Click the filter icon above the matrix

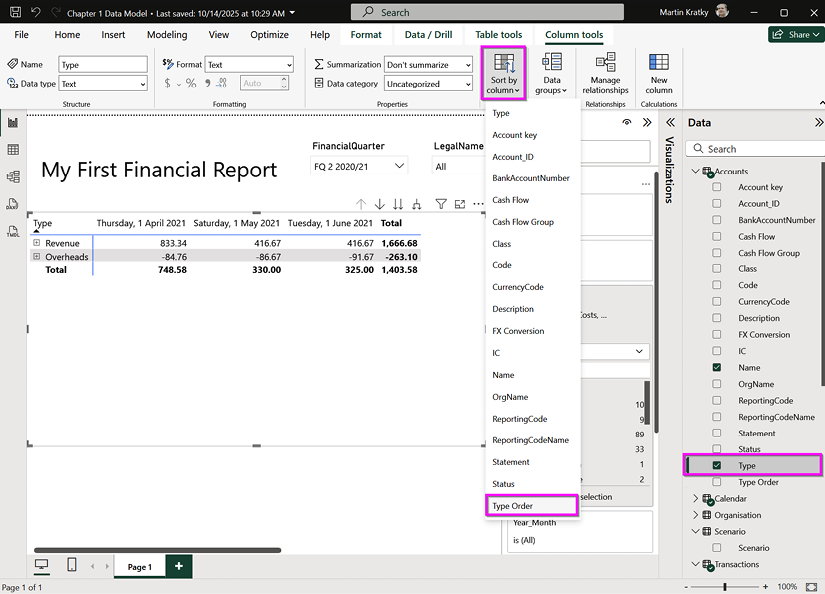tap(441, 204)
